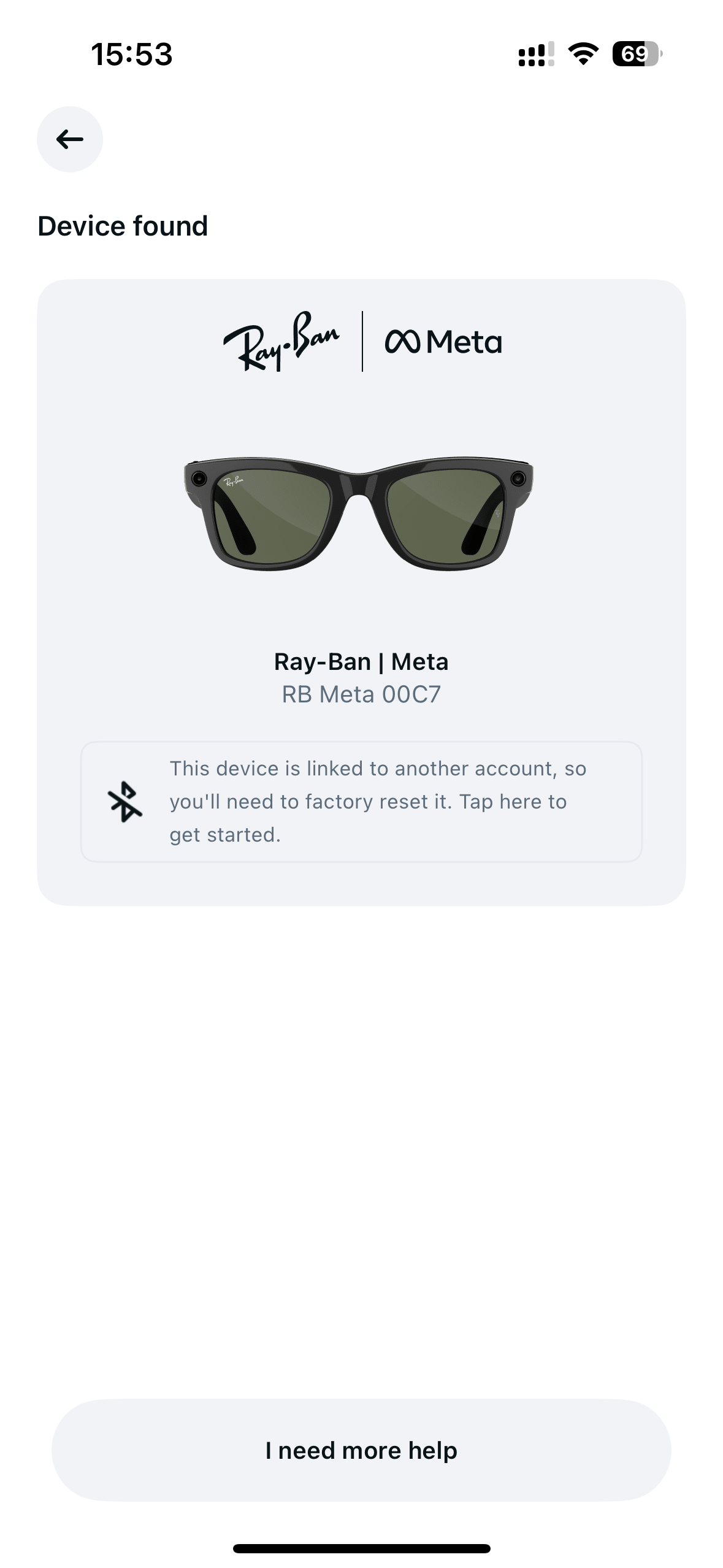
Task: Tap the factory reset notice to get started
Action: pos(361,801)
